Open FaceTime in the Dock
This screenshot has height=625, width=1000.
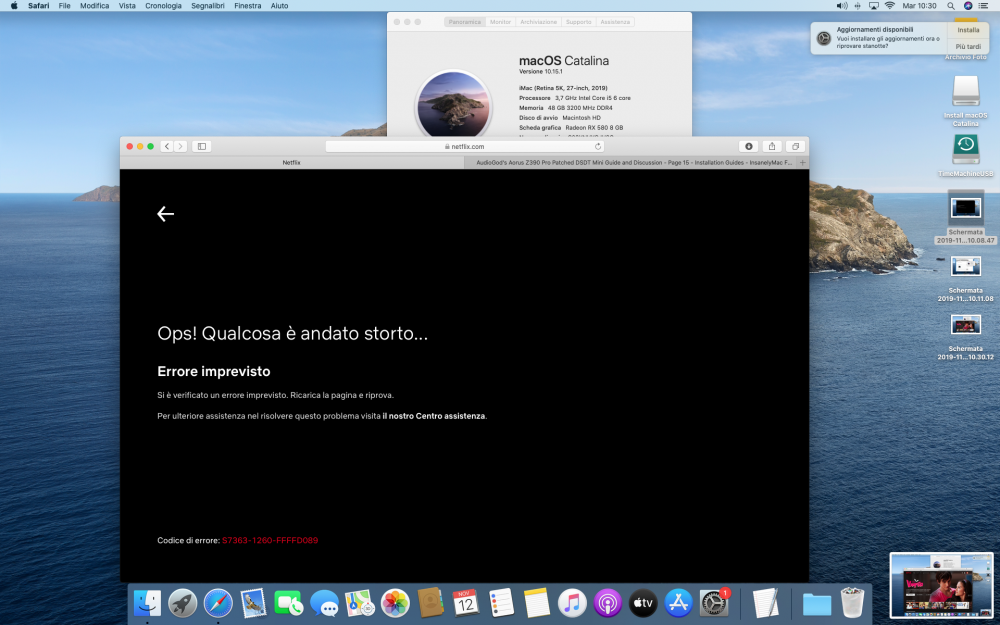pyautogui.click(x=289, y=602)
